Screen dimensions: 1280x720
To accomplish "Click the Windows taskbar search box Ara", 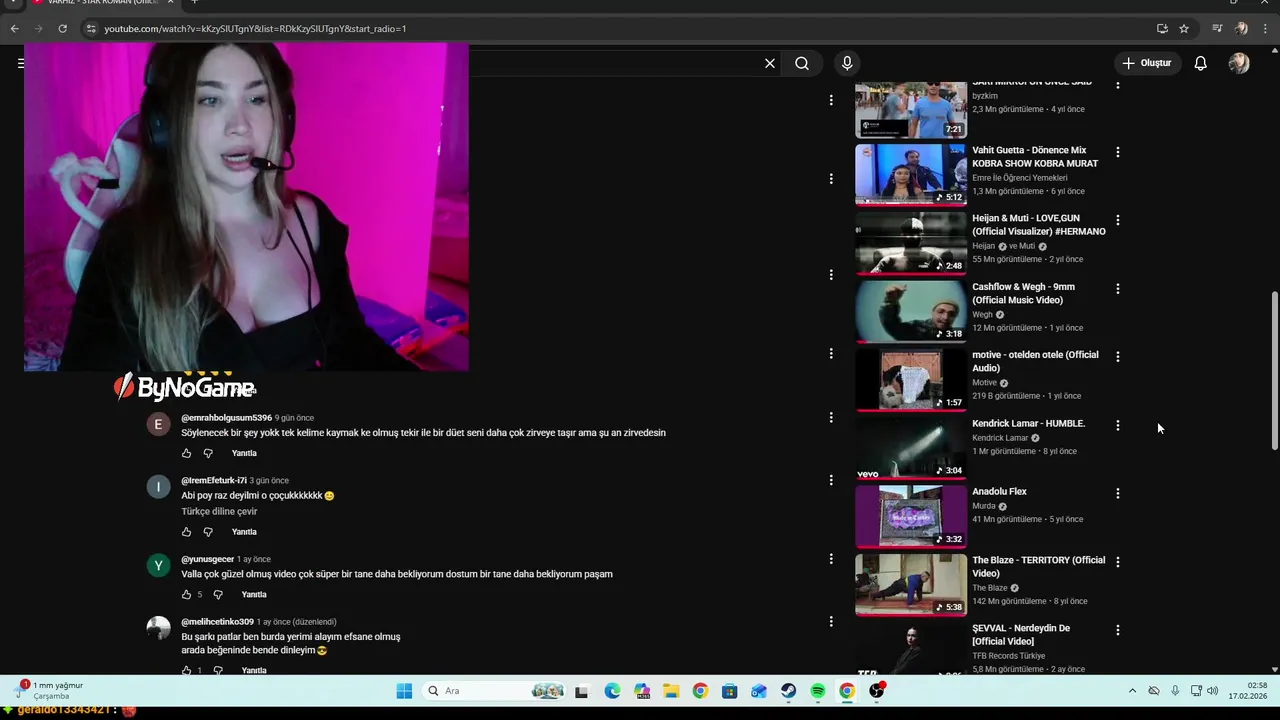I will click(x=495, y=691).
